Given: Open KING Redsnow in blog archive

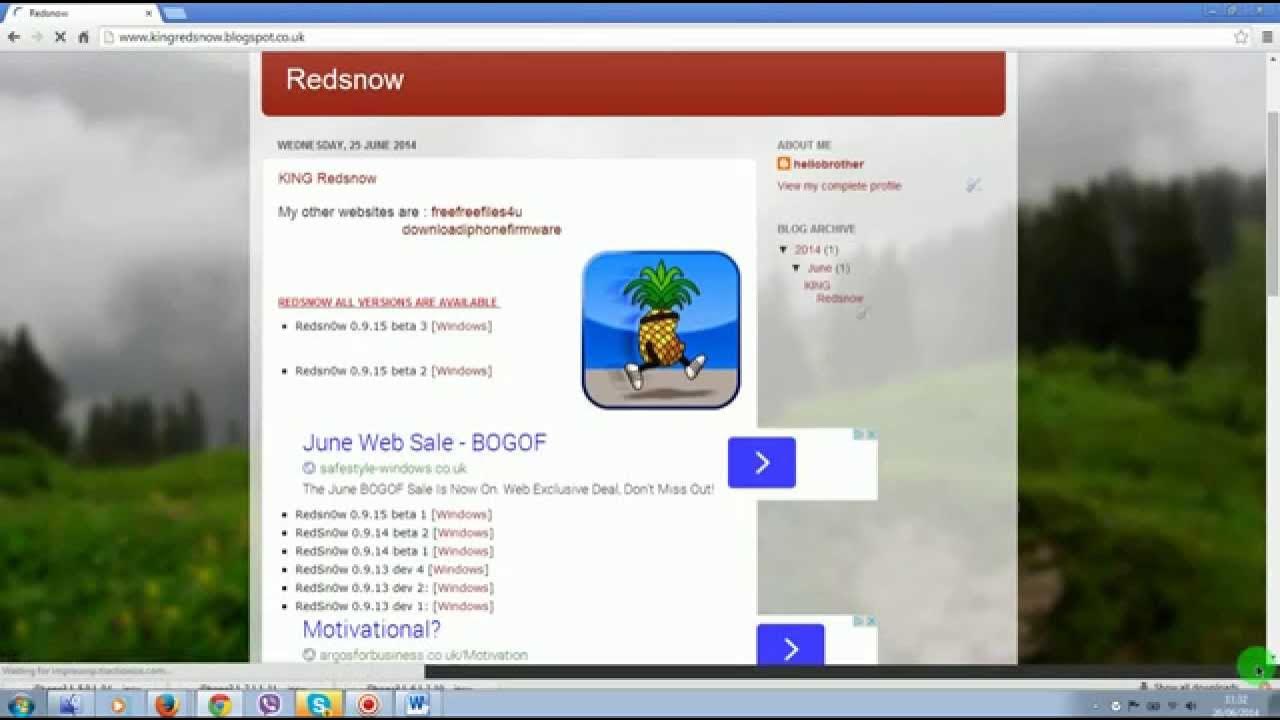Looking at the screenshot, I should 833,292.
